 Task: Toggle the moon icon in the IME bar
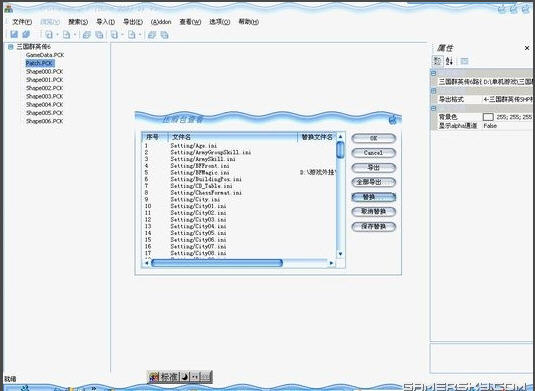coord(184,377)
